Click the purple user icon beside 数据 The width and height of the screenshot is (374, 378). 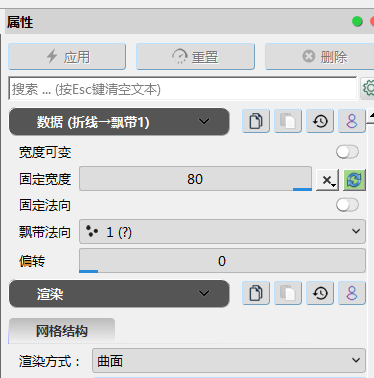coord(352,121)
